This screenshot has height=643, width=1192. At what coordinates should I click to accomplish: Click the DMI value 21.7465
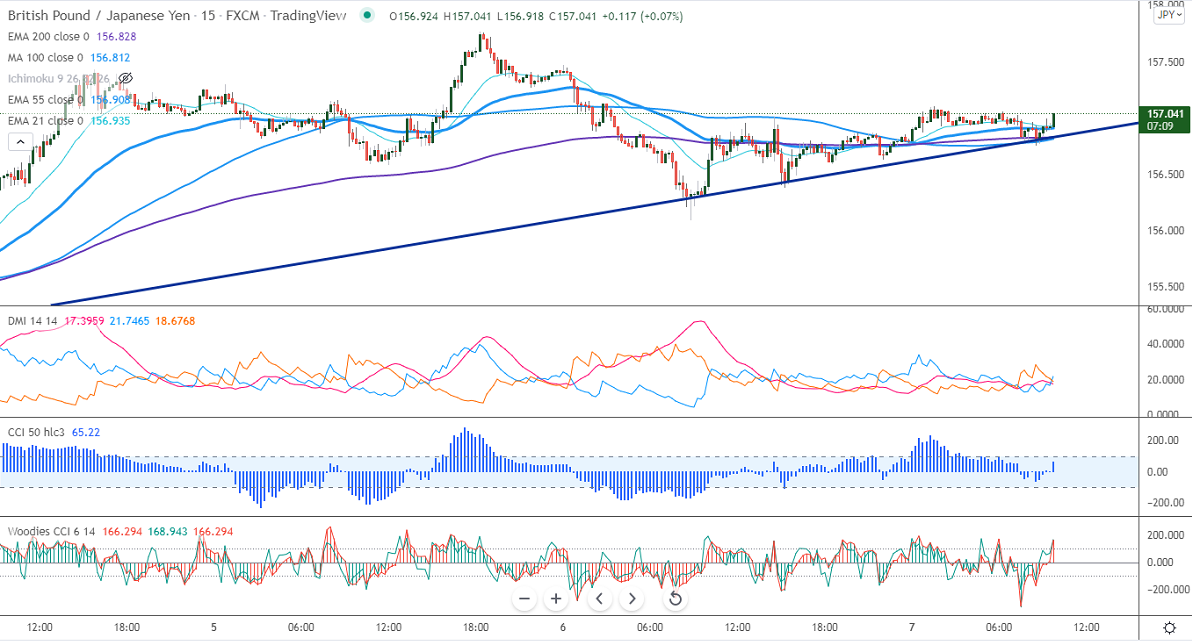[129, 322]
